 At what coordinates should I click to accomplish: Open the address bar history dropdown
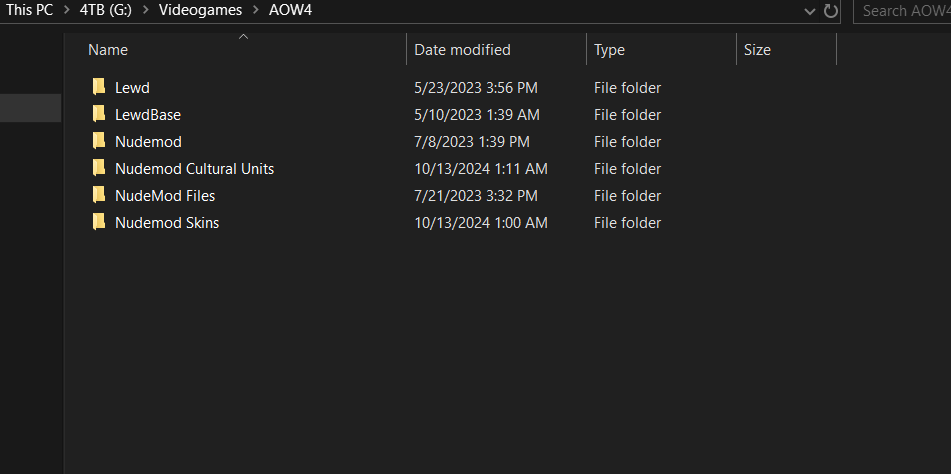click(x=810, y=11)
